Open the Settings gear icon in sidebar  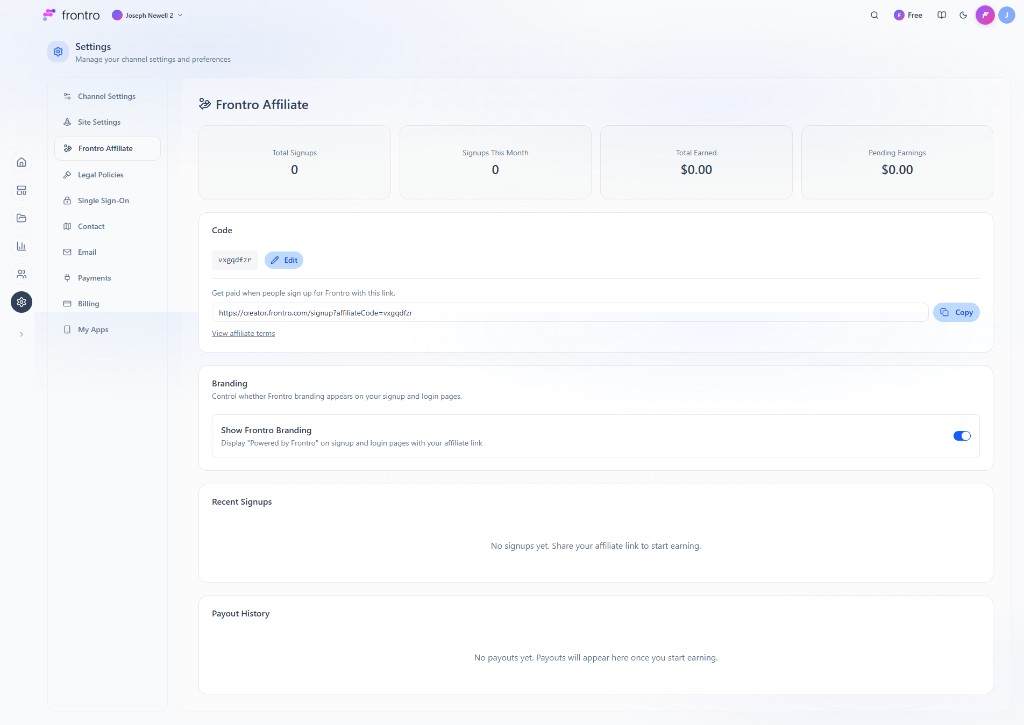tap(21, 301)
